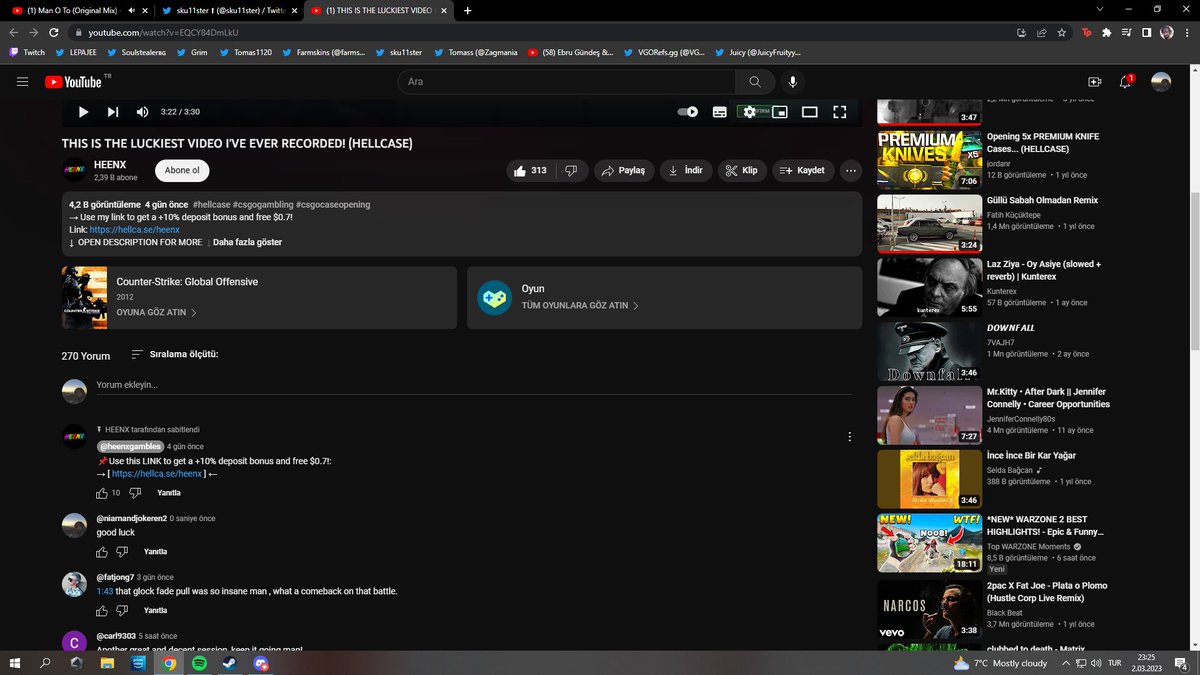Reload the page
1200x675 pixels.
click(55, 32)
